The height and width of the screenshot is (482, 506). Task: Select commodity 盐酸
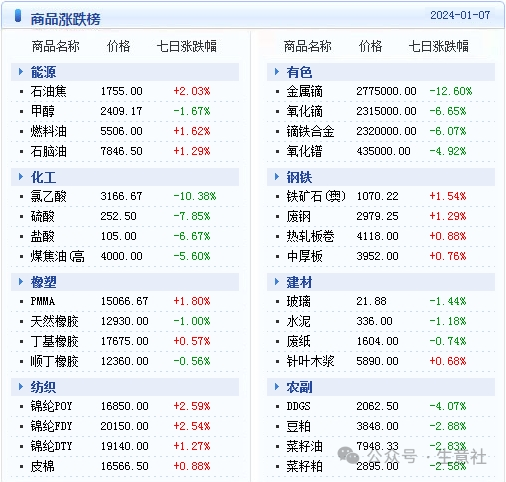pos(43,236)
